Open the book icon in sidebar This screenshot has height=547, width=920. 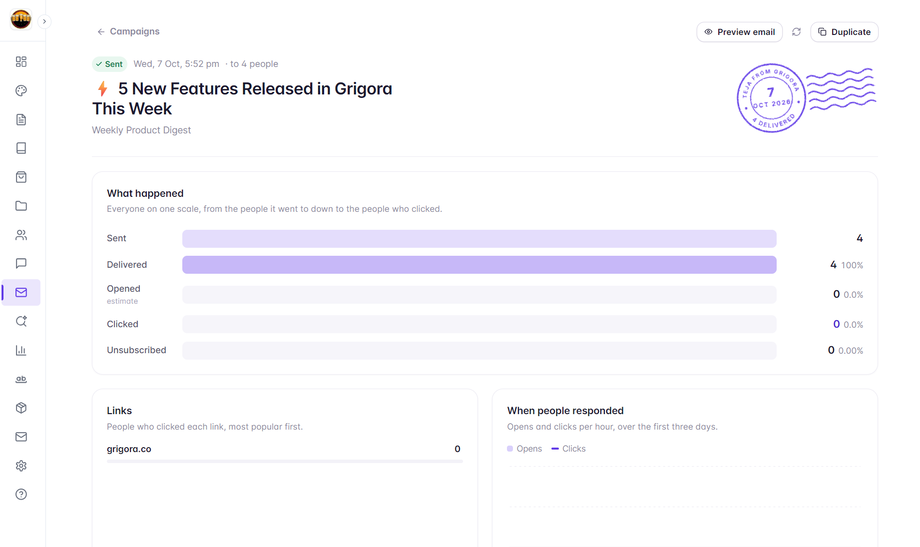coord(21,148)
